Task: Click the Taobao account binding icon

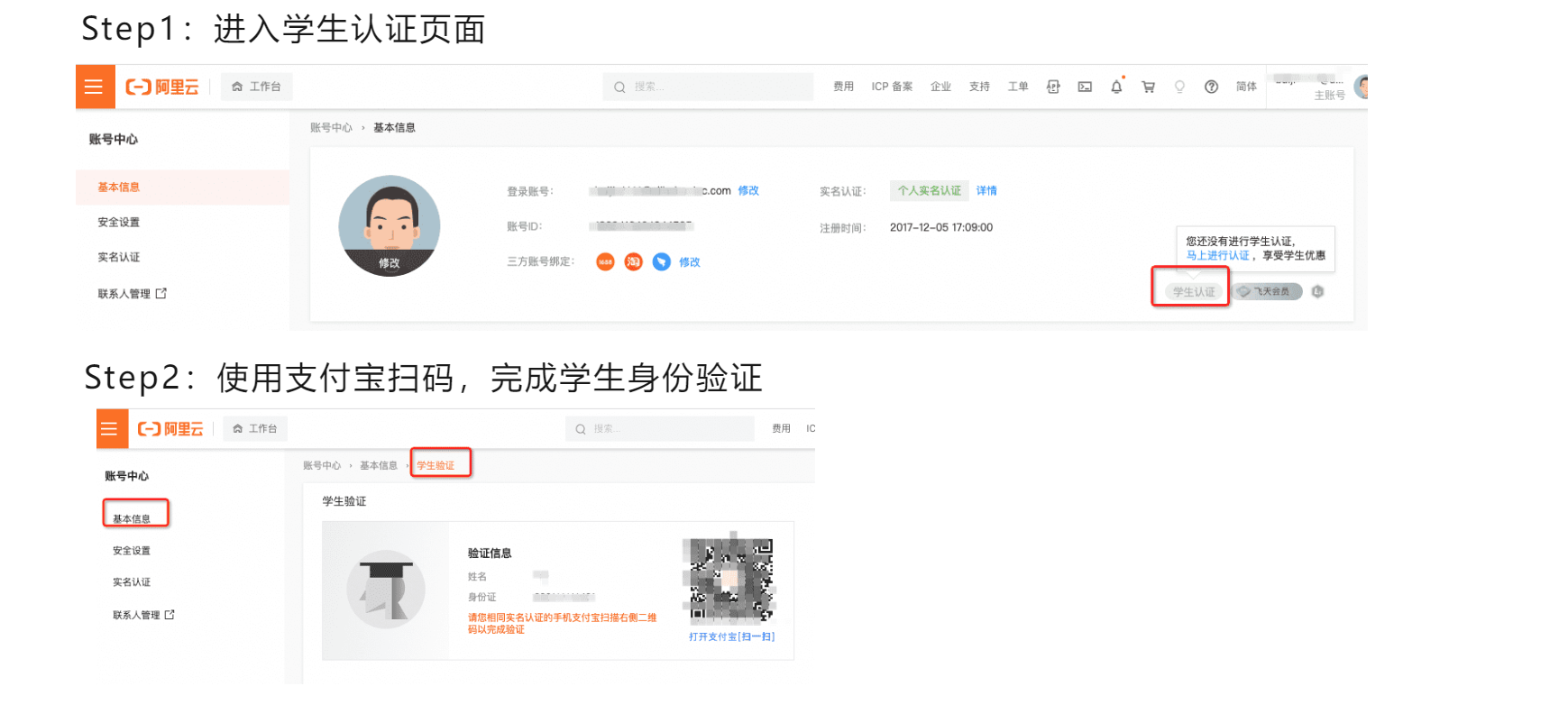Action: pyautogui.click(x=634, y=262)
